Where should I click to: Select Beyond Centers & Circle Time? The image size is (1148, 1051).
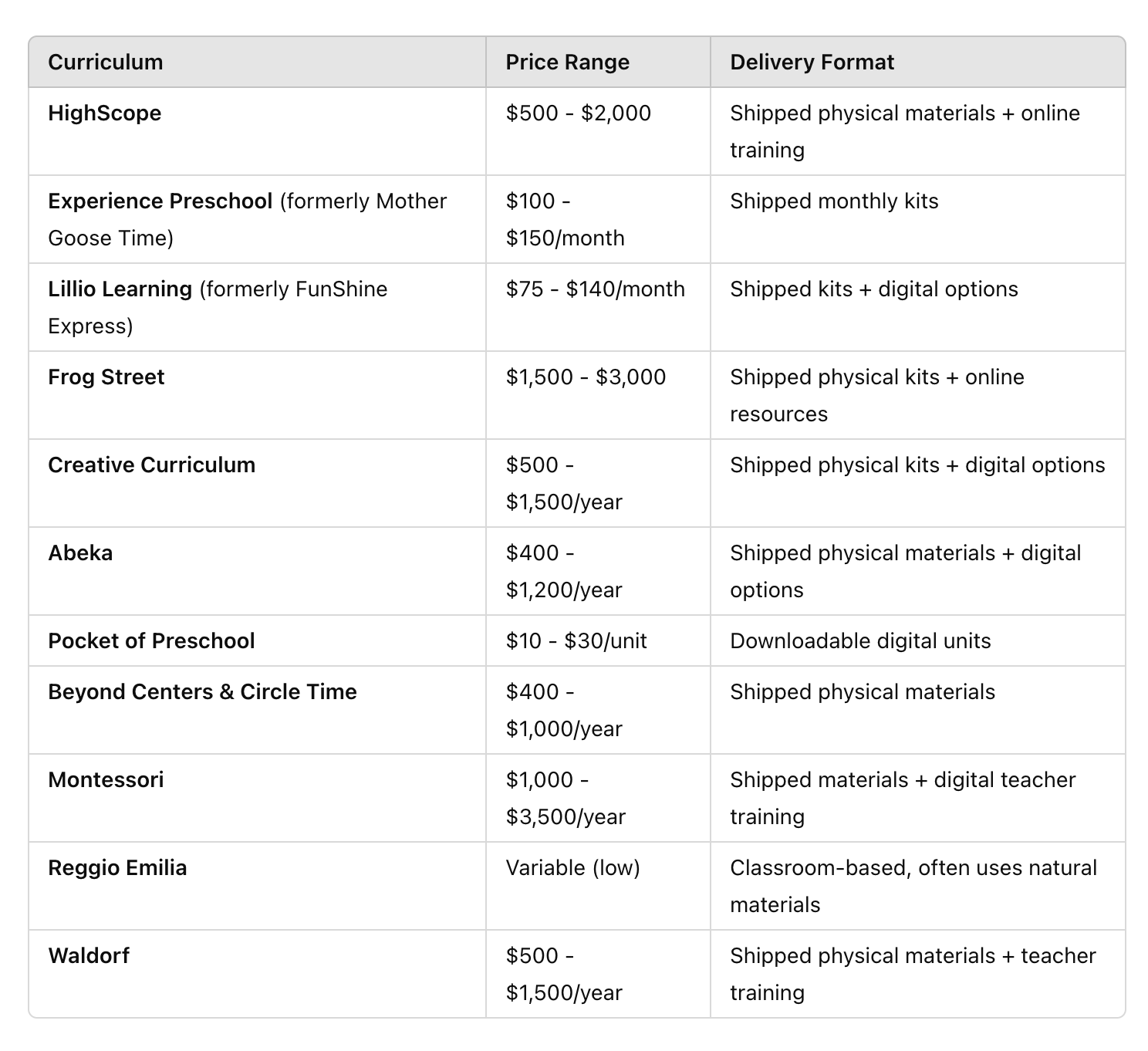pos(202,692)
